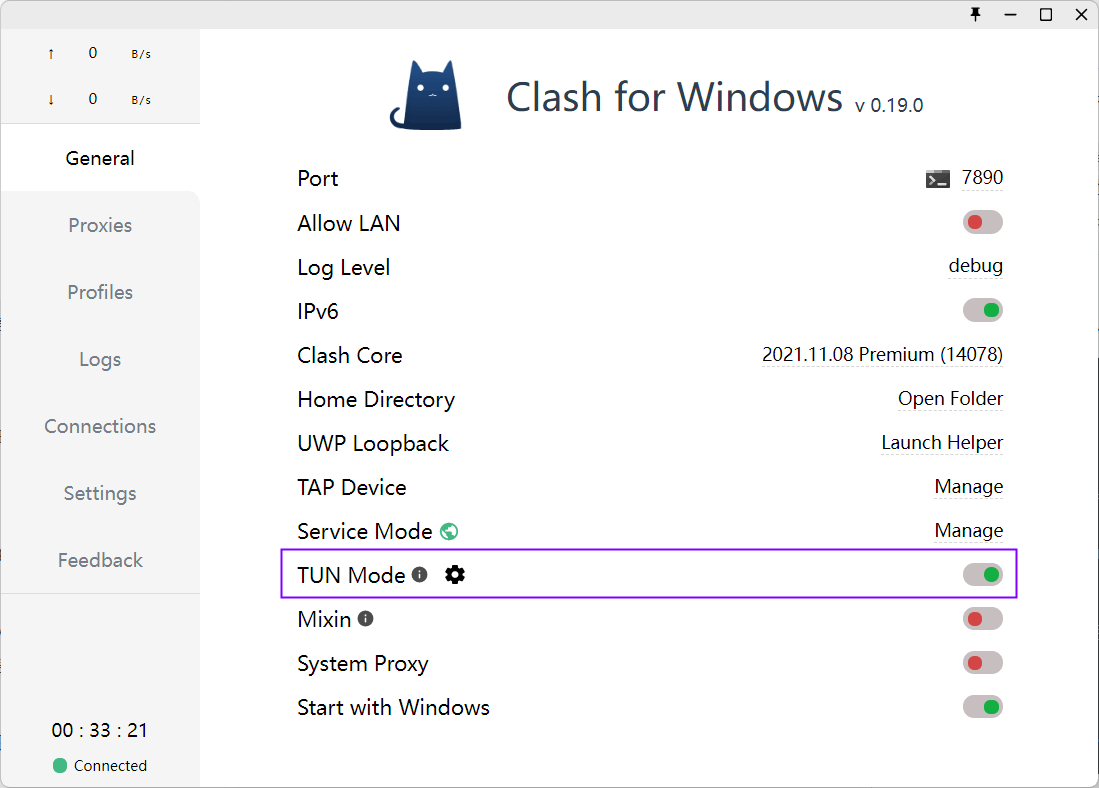Open the Profiles tab

[100, 292]
